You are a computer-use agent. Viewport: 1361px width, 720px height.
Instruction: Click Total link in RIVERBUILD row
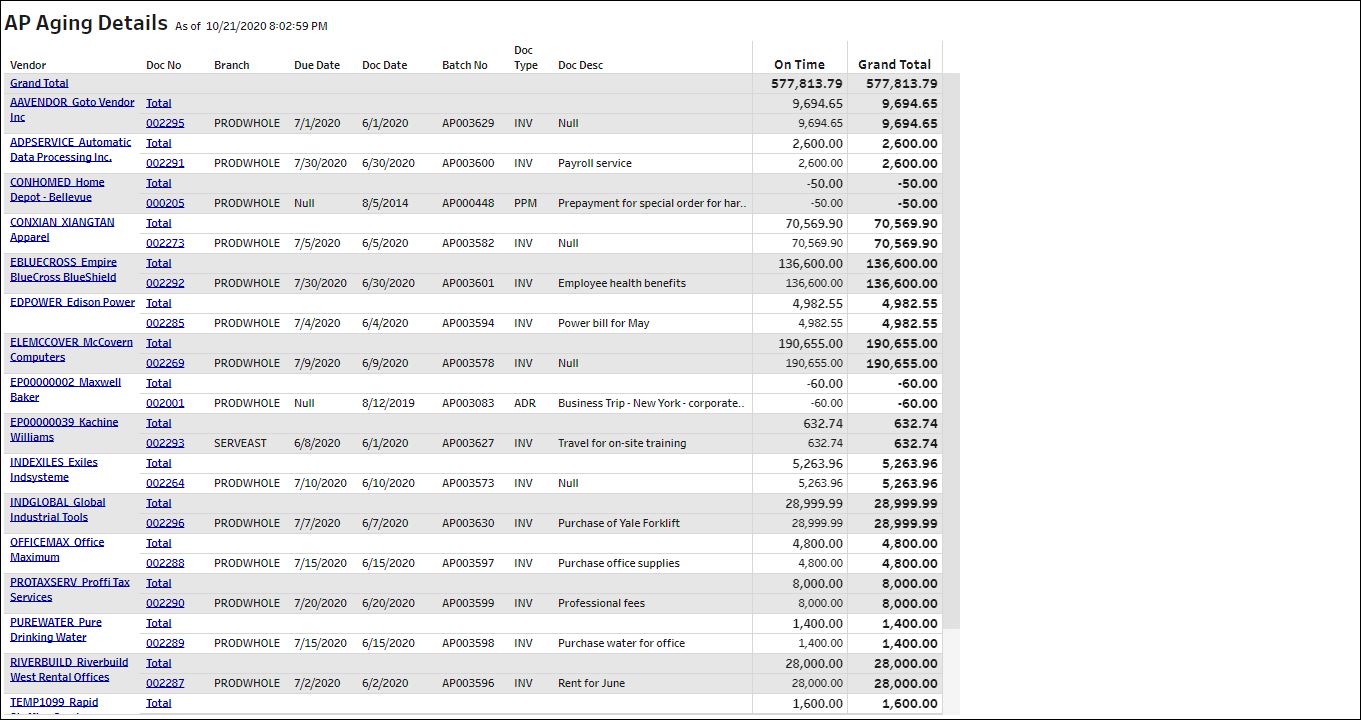point(159,663)
